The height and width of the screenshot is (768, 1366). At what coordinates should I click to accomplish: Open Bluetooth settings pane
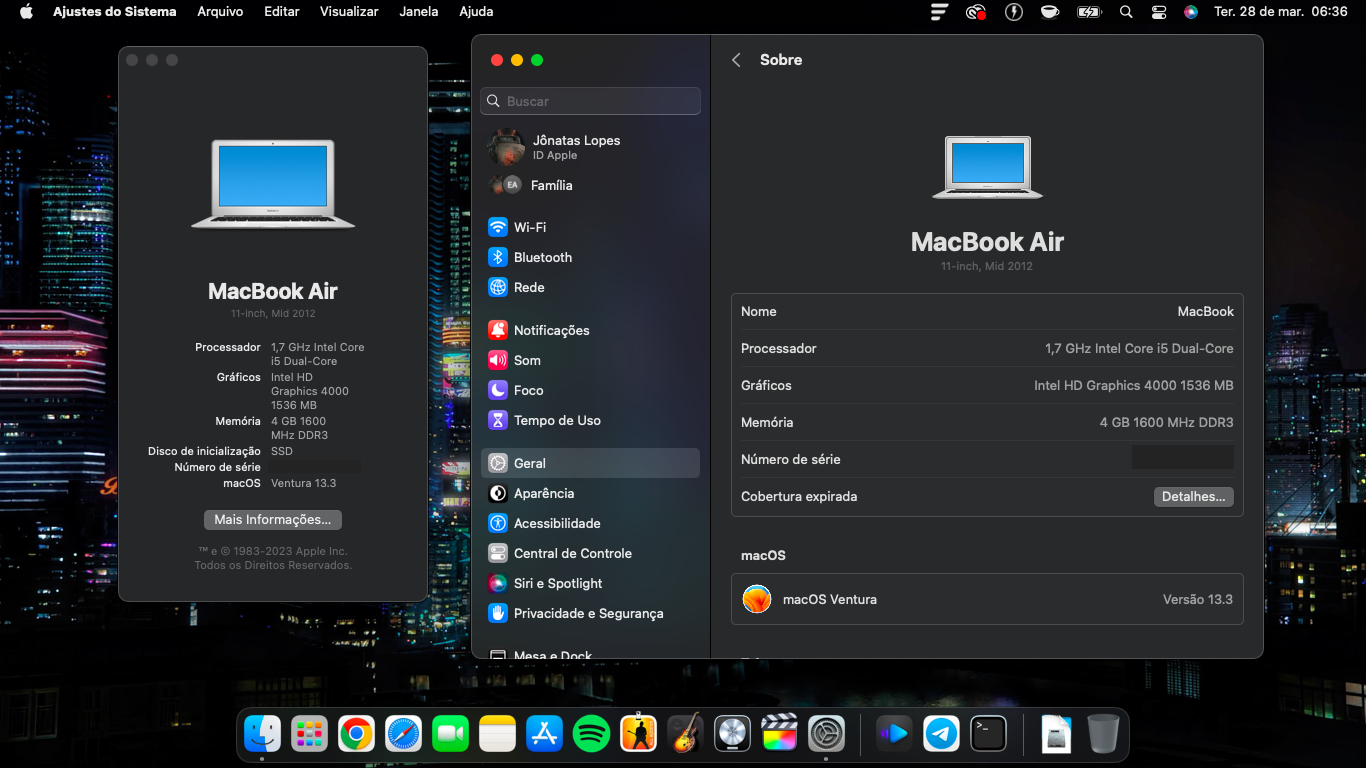click(542, 257)
